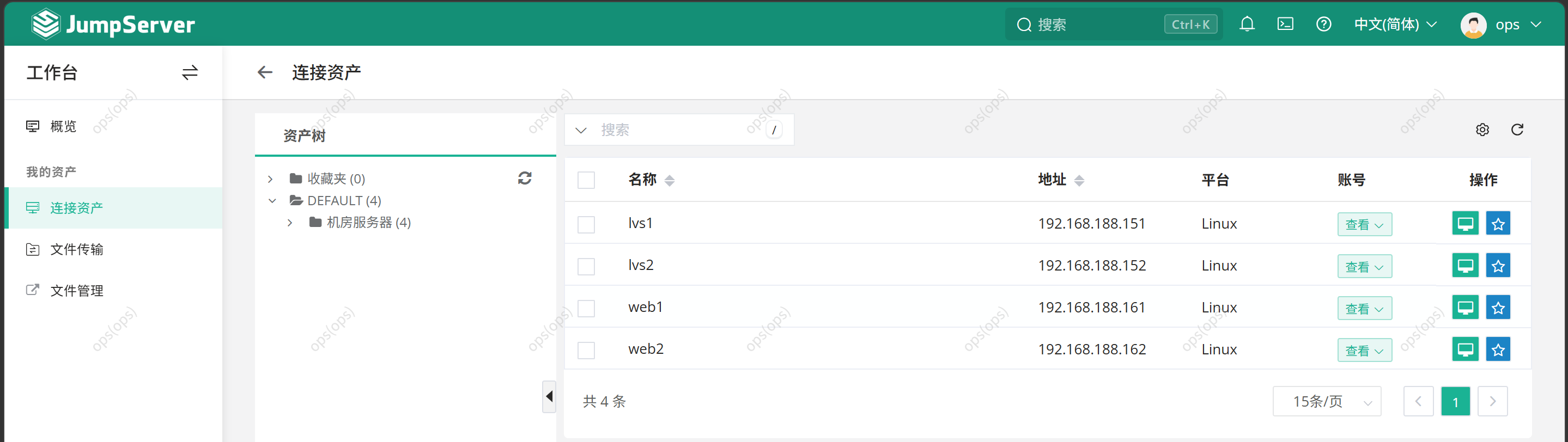Viewport: 1568px width, 442px height.
Task: Open 查看 account dropdown for web2
Action: pyautogui.click(x=1364, y=350)
